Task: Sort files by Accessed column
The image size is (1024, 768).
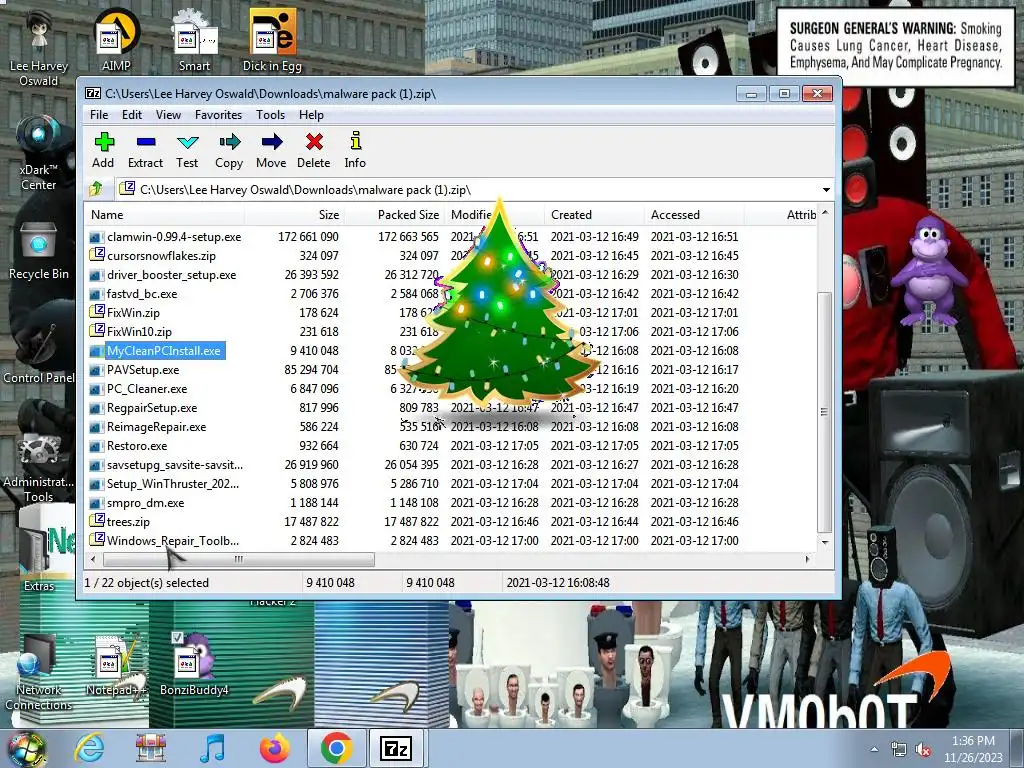Action: tap(694, 215)
